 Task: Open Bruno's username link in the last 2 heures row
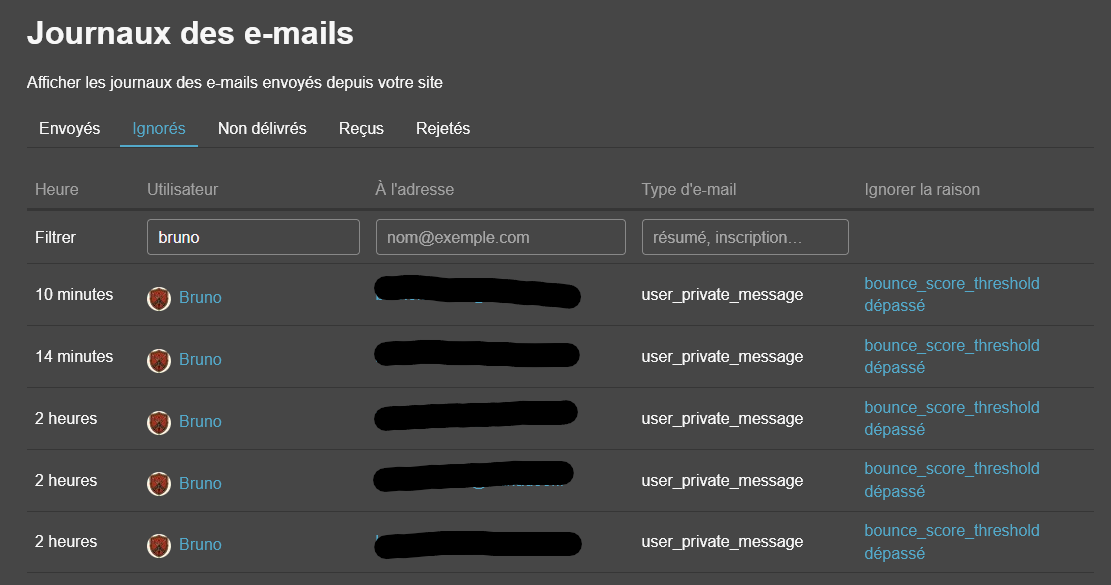pos(200,545)
